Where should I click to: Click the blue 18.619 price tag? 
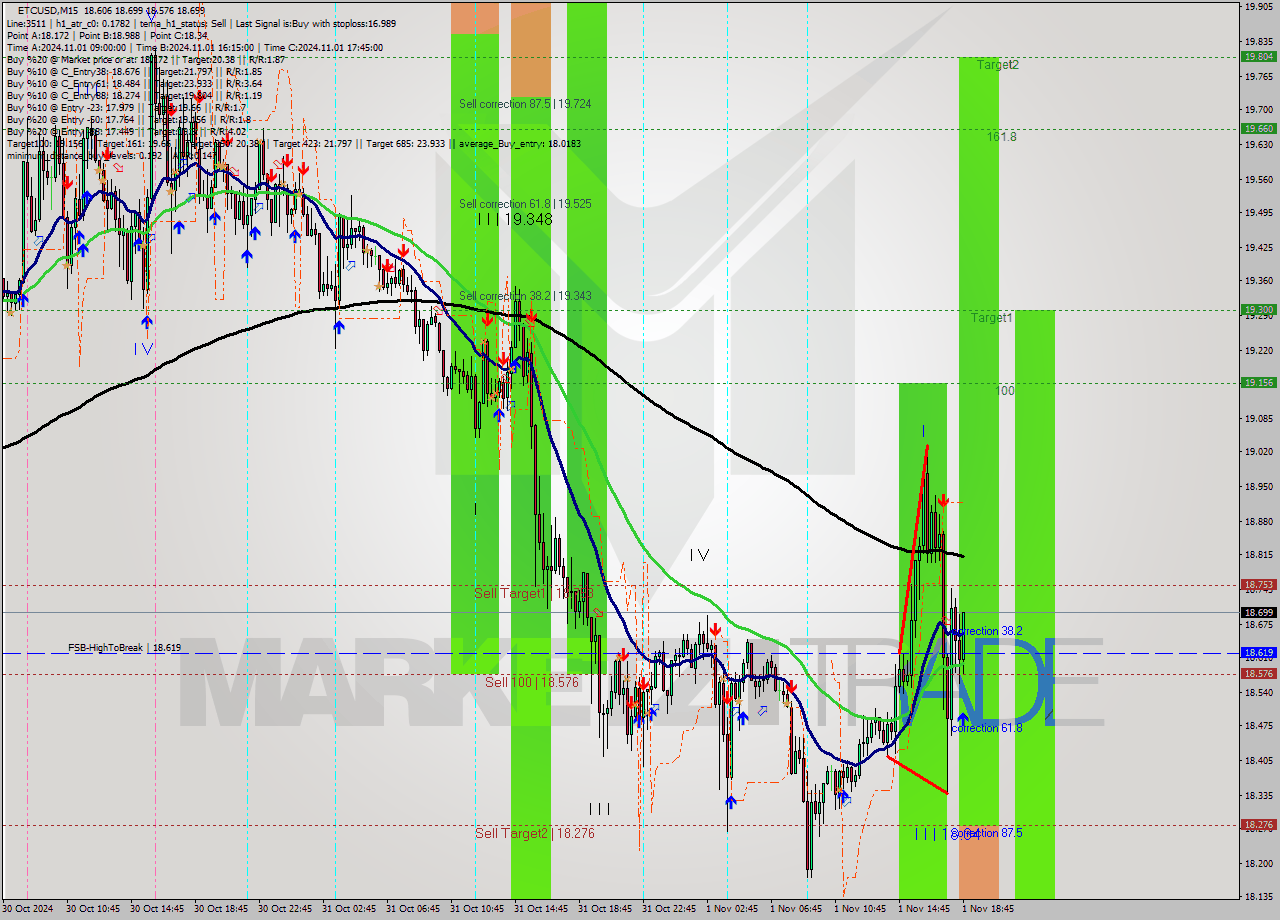1258,652
